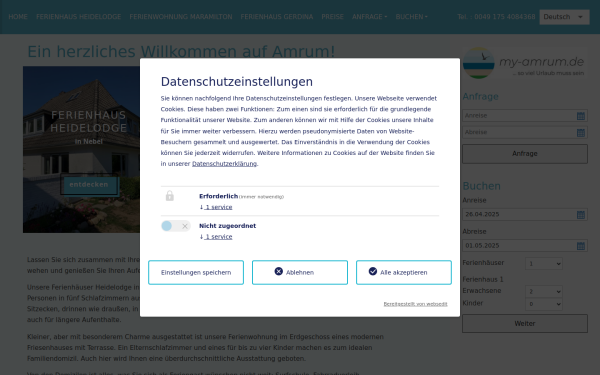Open Preise in the navigation bar

[x=333, y=17]
